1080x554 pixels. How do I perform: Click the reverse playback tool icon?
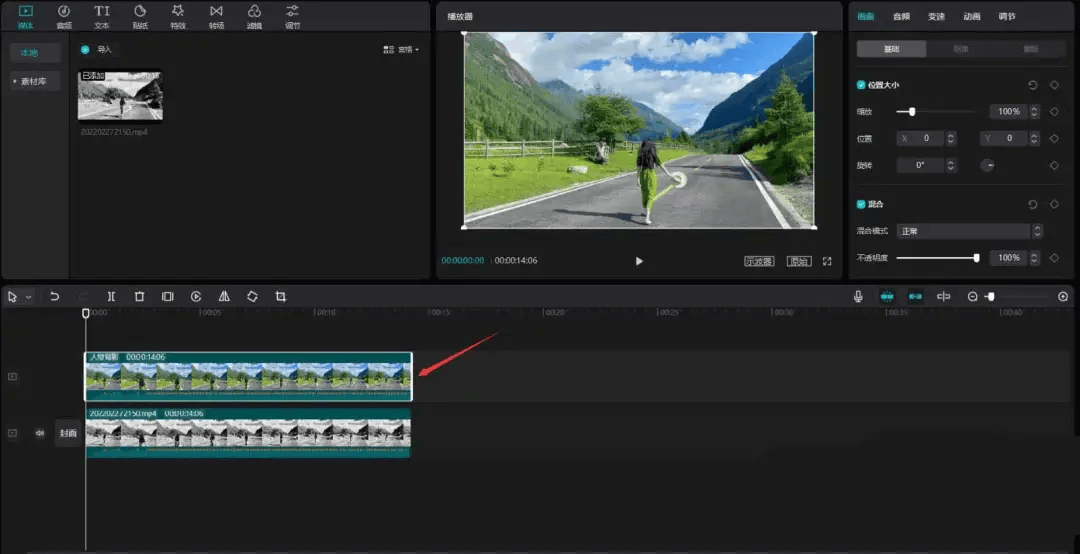coord(196,296)
